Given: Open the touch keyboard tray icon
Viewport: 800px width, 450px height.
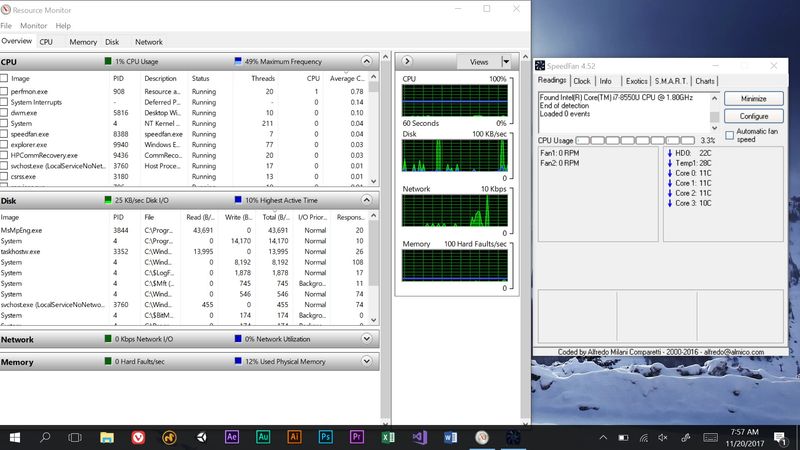Looking at the screenshot, I should pos(710,437).
